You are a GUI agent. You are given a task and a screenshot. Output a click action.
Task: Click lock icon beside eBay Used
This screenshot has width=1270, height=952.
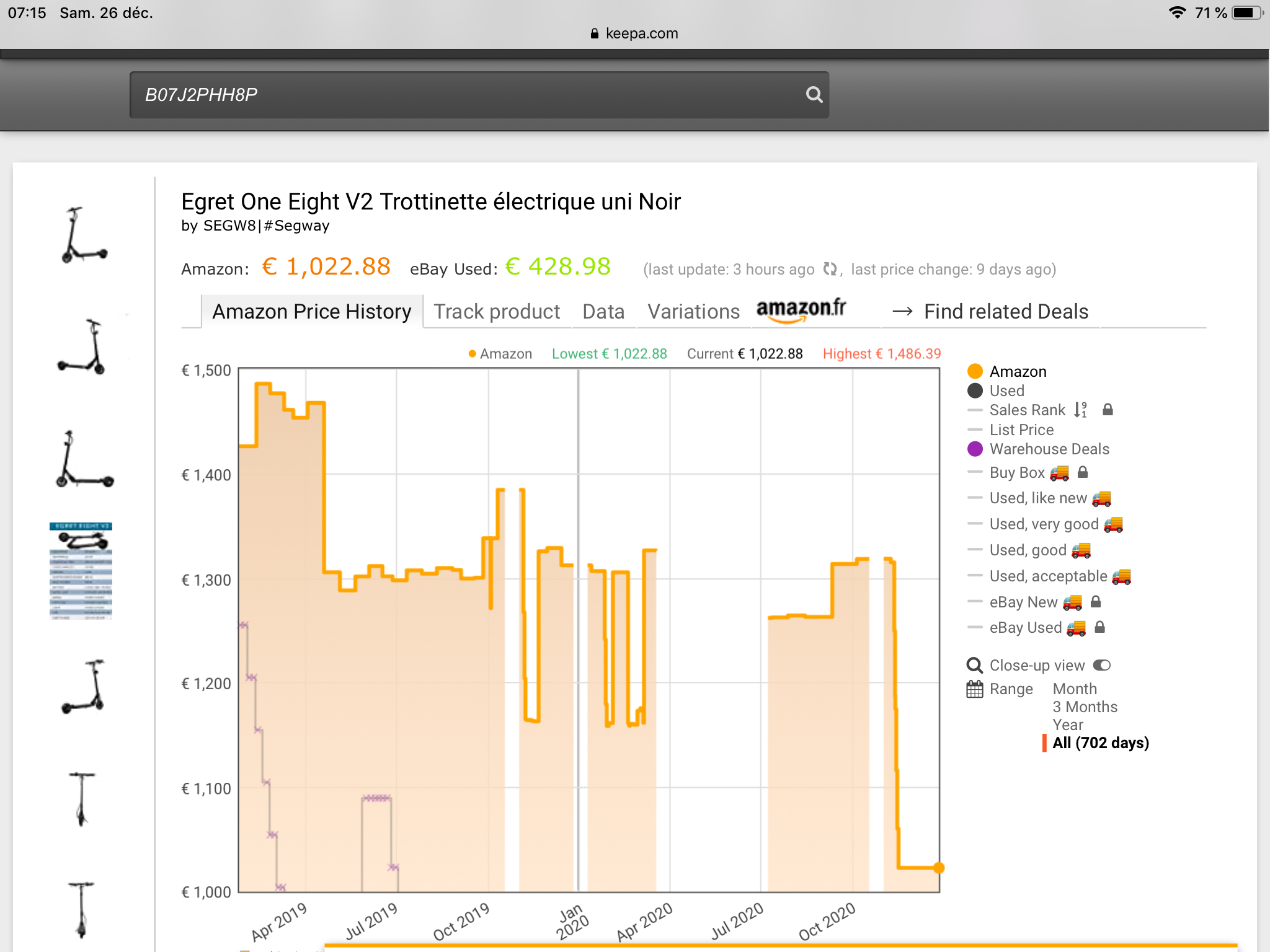pos(1099,627)
